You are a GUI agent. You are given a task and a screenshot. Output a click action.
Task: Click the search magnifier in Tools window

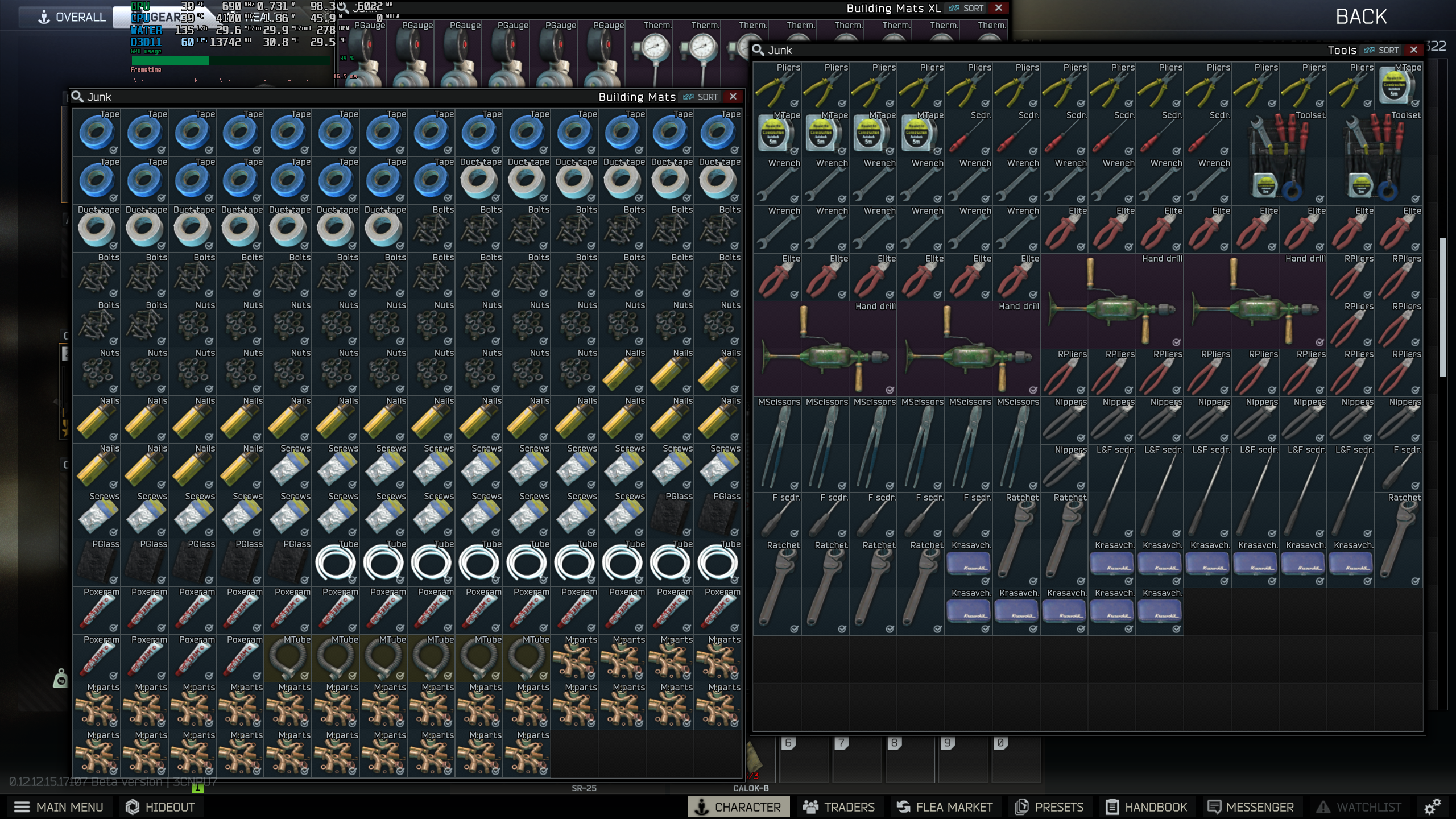pyautogui.click(x=758, y=50)
